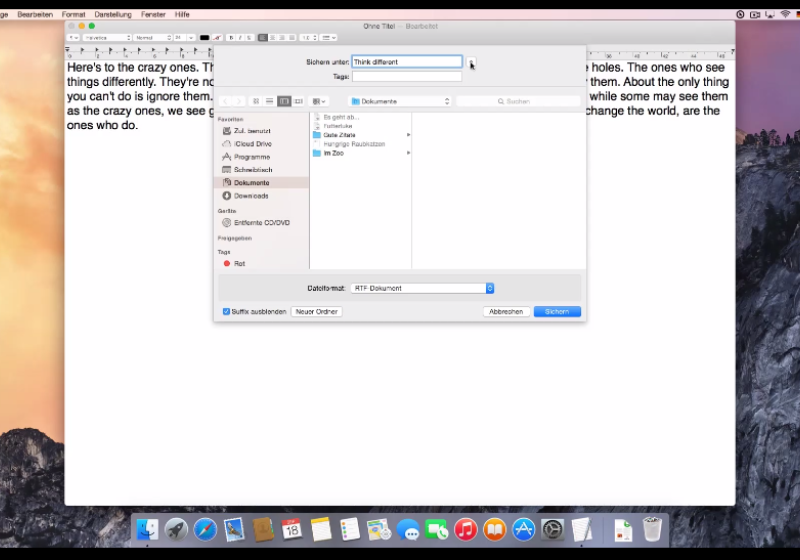This screenshot has width=800, height=560.
Task: Open Safari compass icon in Dock
Action: click(x=205, y=529)
